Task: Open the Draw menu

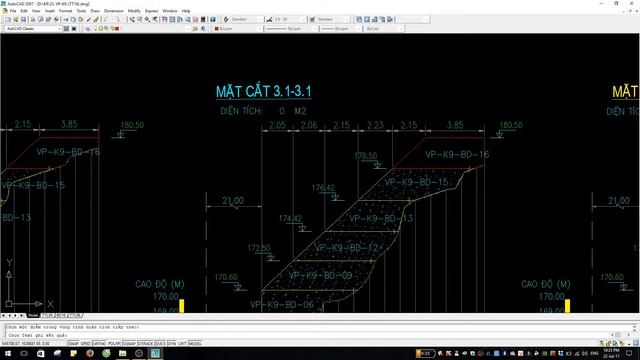Action: (95, 11)
